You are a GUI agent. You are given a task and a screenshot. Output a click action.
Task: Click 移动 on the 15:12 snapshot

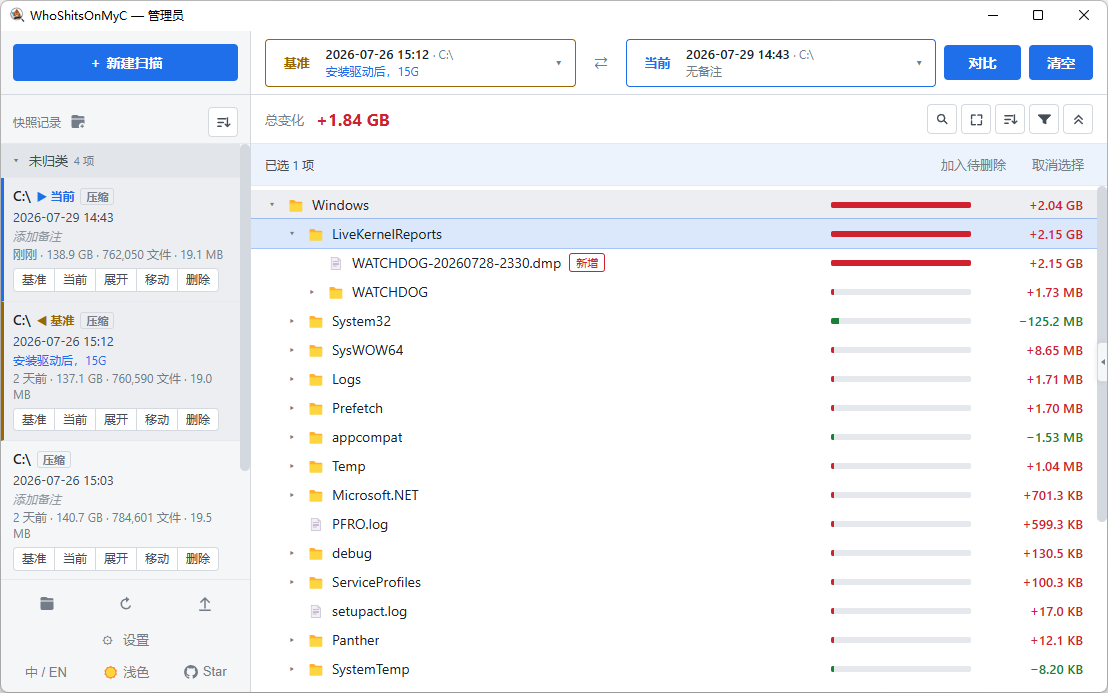(157, 420)
